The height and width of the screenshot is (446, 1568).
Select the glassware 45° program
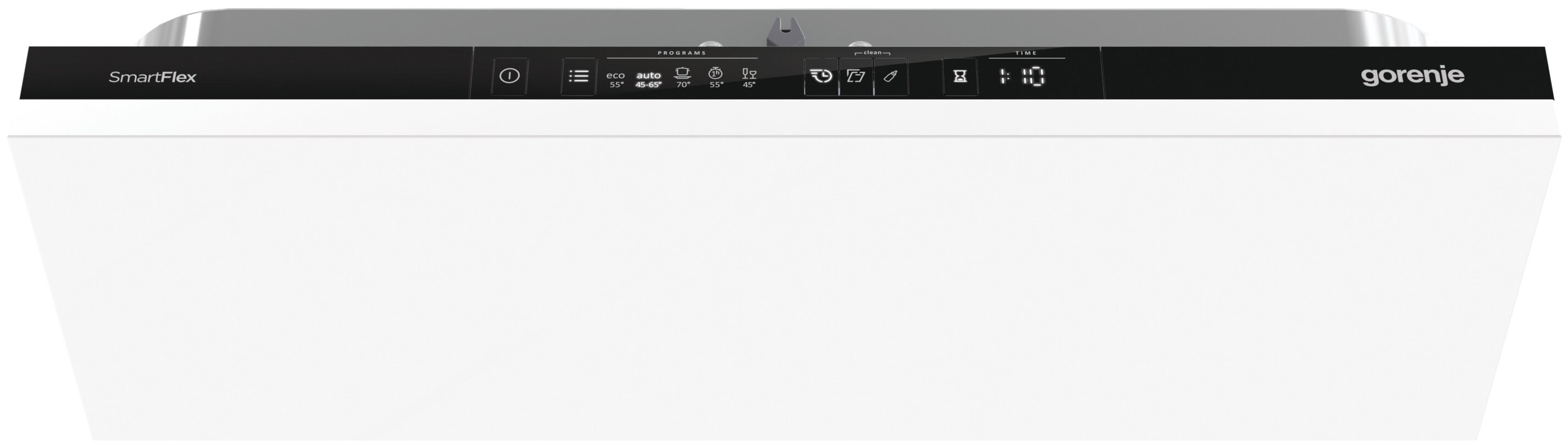[749, 77]
